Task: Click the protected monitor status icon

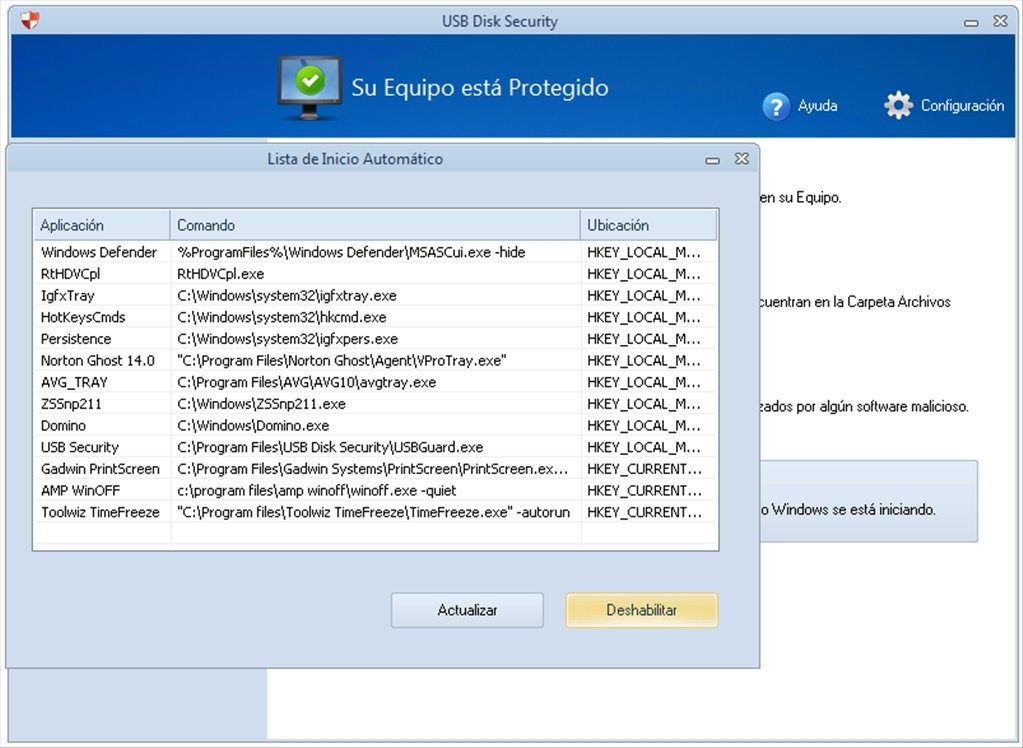Action: (x=309, y=87)
